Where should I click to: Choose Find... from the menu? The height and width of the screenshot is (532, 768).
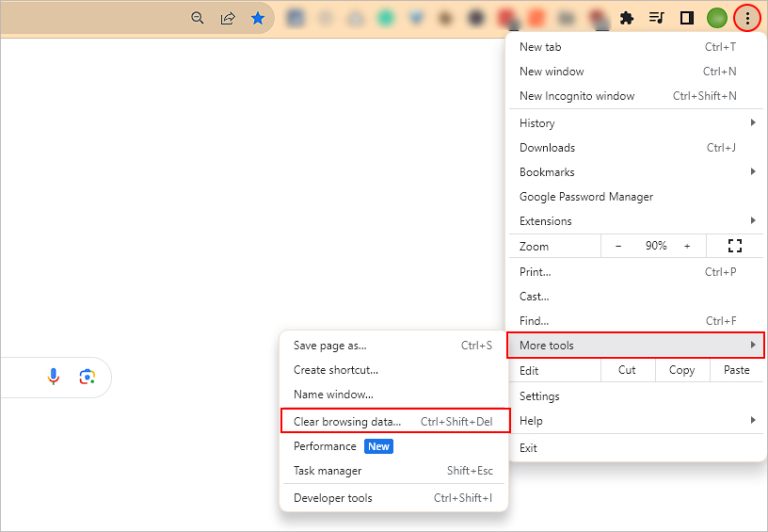[635, 321]
